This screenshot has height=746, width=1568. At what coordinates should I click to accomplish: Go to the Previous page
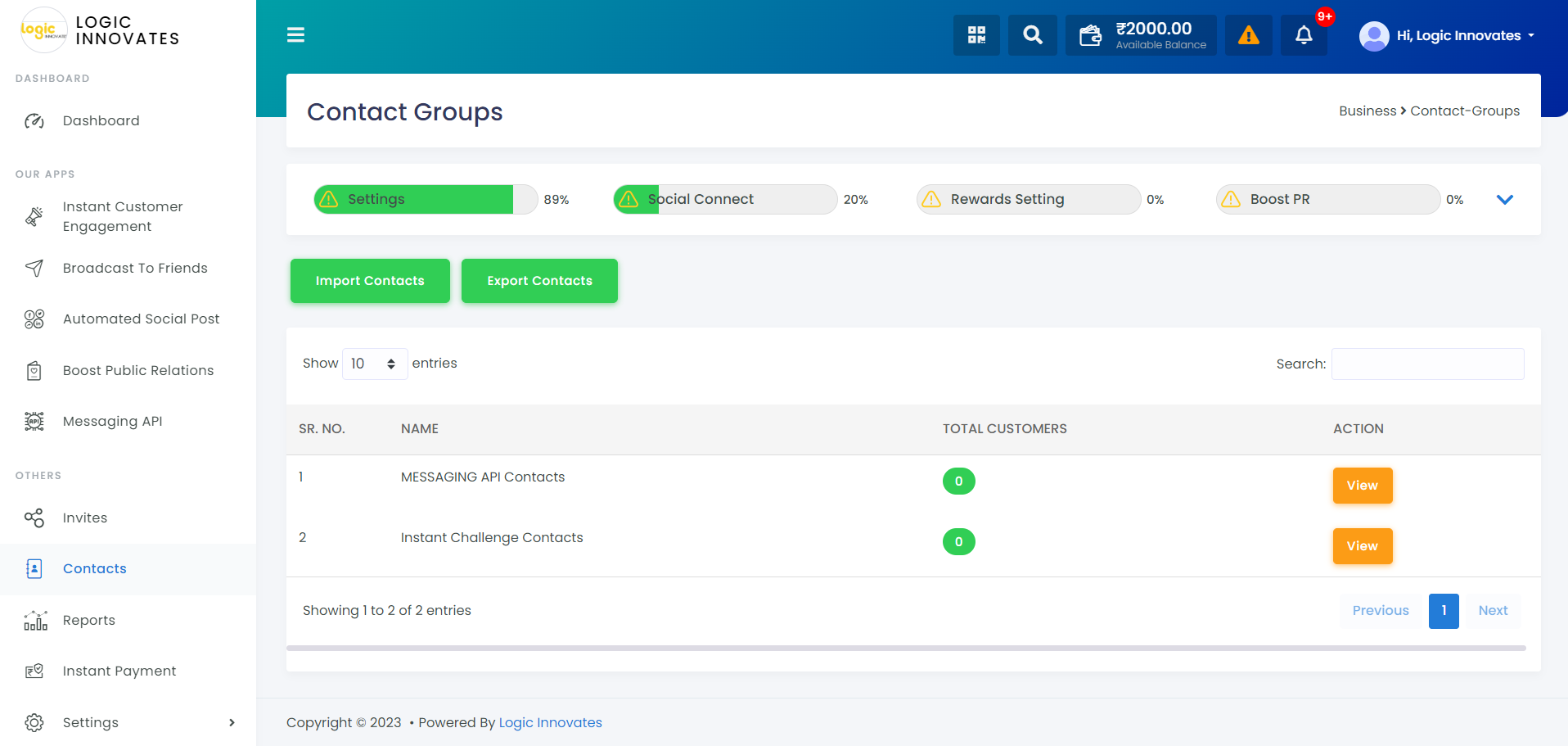[1381, 611]
